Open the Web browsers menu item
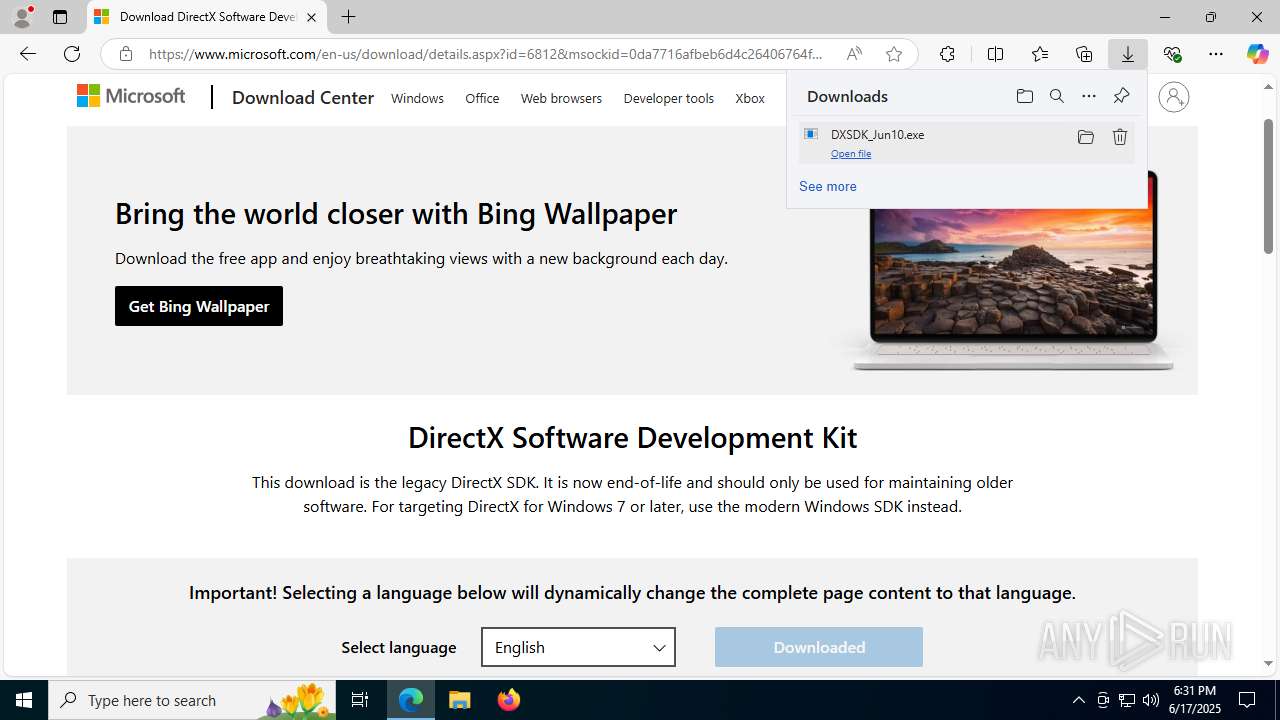Screen dimensions: 1280x720 point(561,98)
